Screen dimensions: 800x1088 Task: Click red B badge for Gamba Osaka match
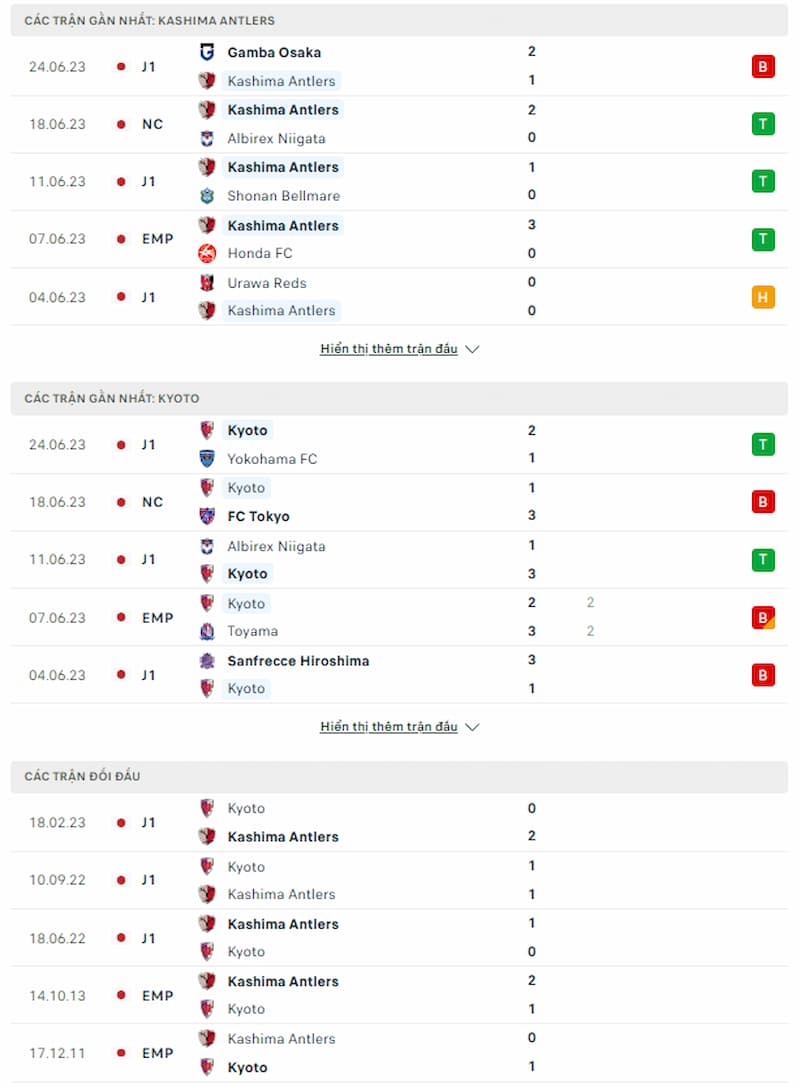pos(763,67)
